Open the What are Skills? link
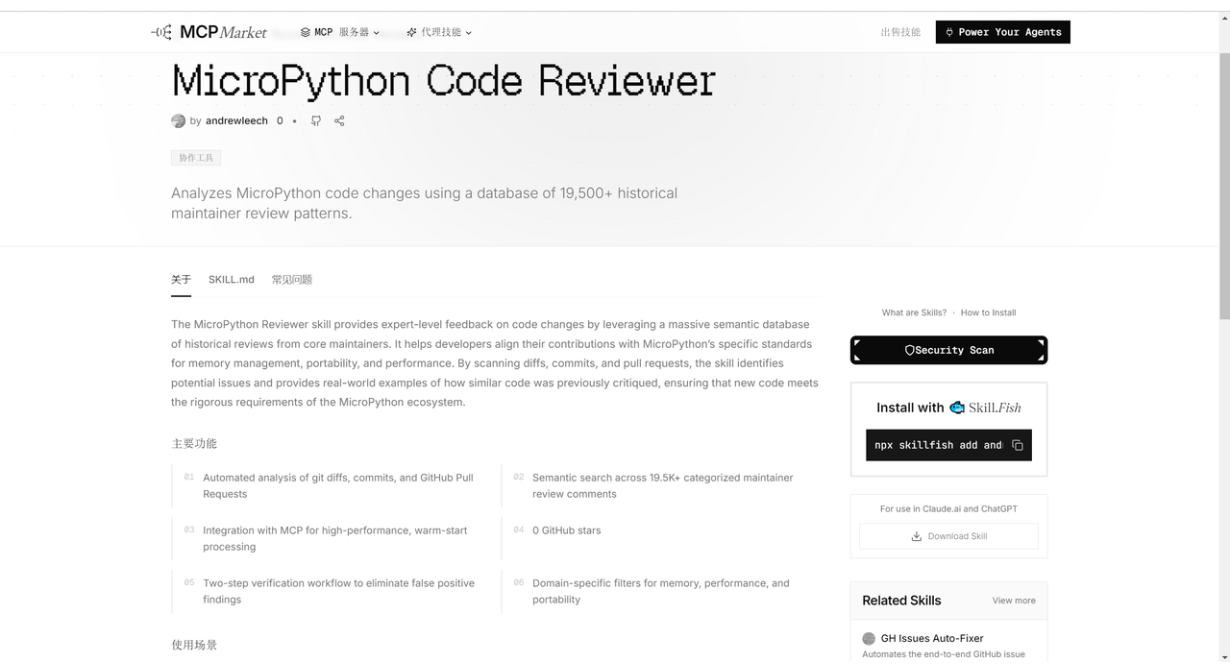Viewport: 1230px width, 672px height. (914, 313)
